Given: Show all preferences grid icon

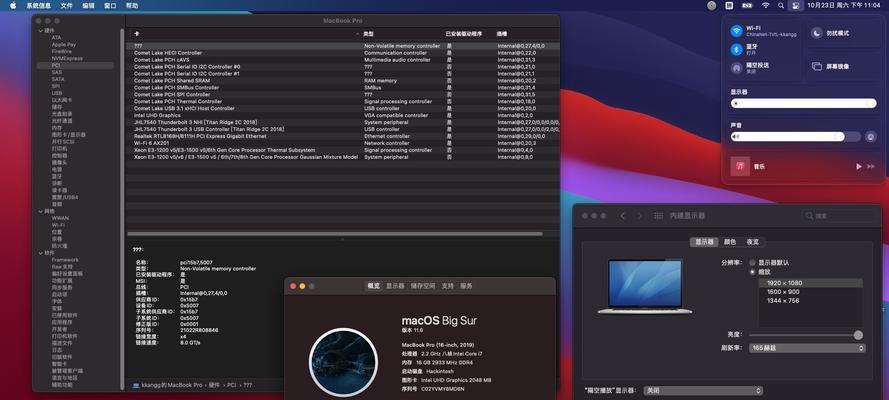Looking at the screenshot, I should tap(658, 216).
